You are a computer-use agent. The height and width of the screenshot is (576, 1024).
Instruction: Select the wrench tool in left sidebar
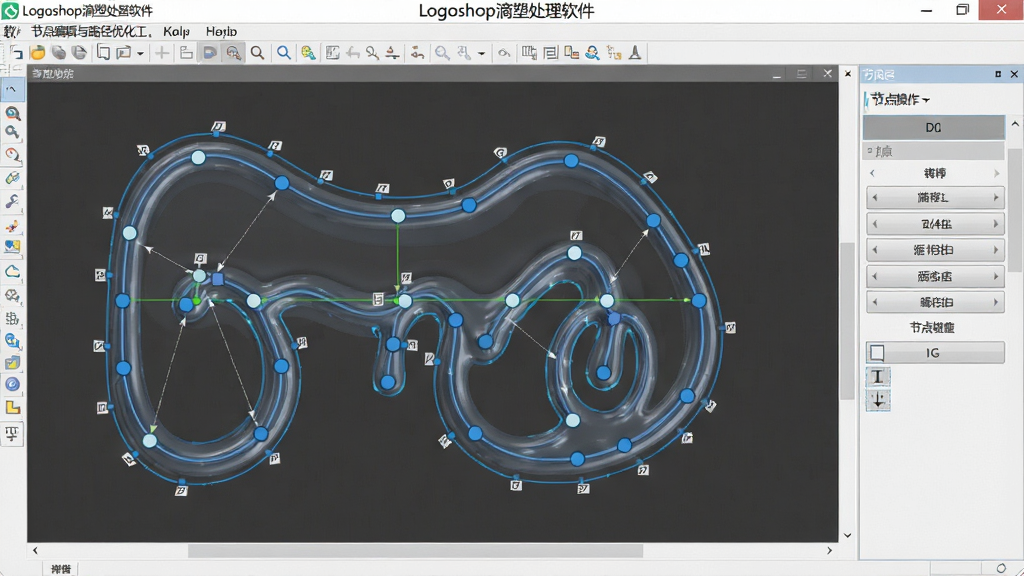(12, 201)
